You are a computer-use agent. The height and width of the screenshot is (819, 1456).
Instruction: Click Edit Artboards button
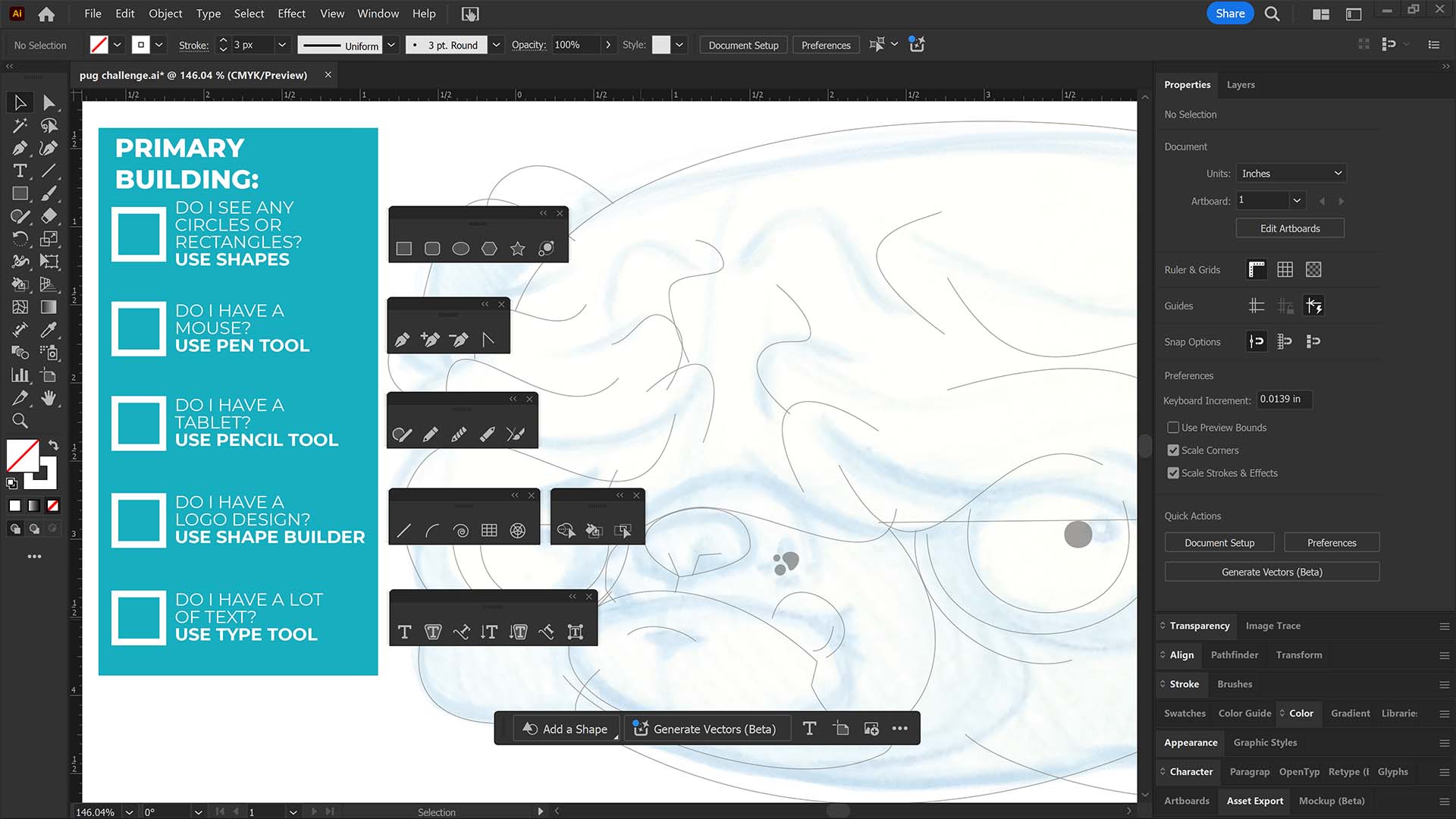tap(1290, 228)
